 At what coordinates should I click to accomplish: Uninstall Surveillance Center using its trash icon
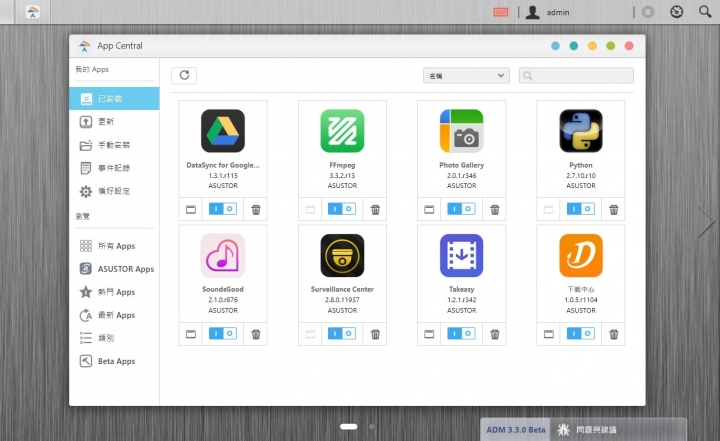point(375,334)
